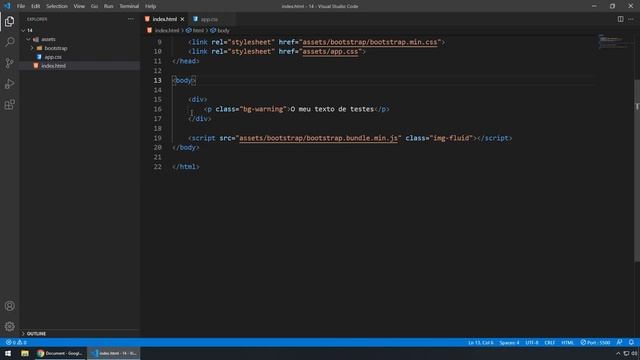This screenshot has width=640, height=360.
Task: Close the index.html tab
Action: 182,19
